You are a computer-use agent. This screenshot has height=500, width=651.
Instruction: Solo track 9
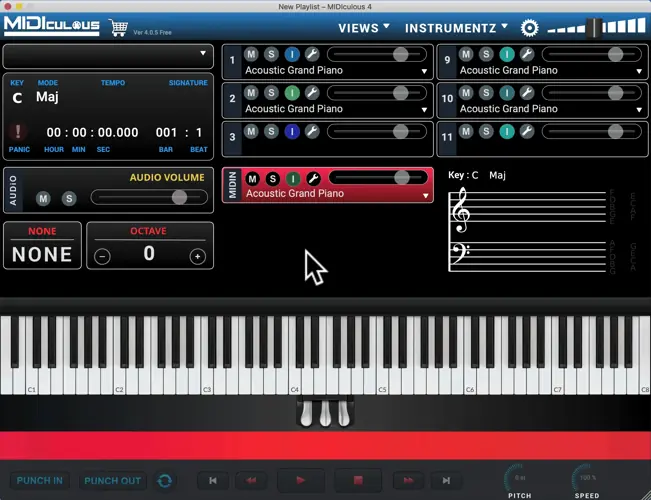486,54
